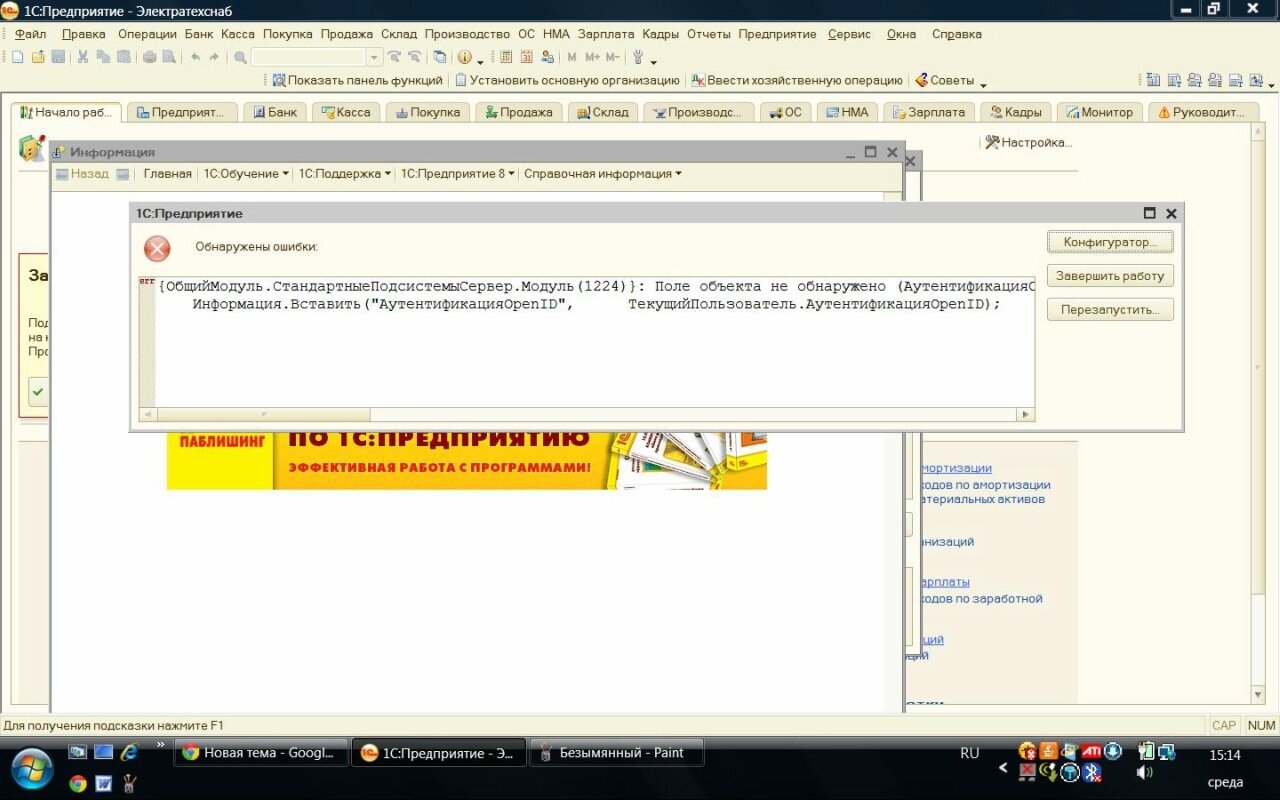
Task: Click the first icon in right toolbar group
Action: (1153, 80)
